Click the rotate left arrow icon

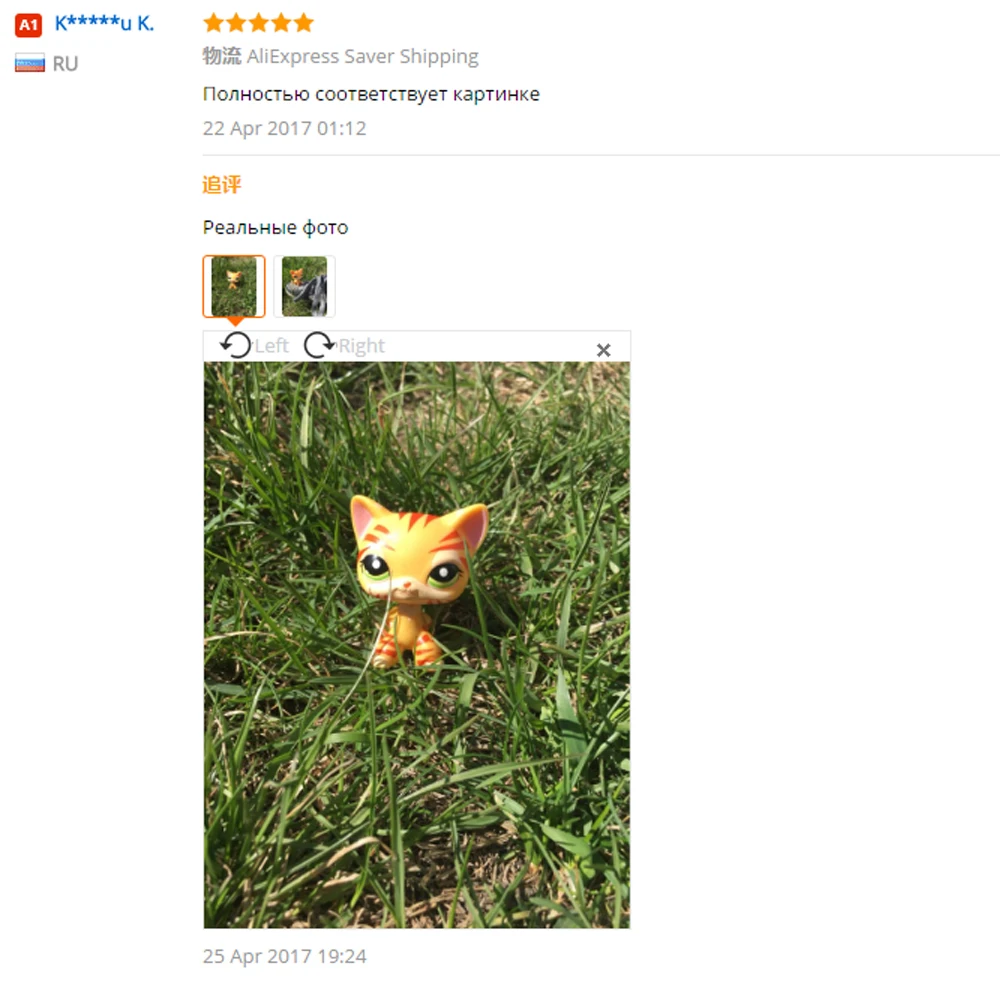(x=235, y=345)
